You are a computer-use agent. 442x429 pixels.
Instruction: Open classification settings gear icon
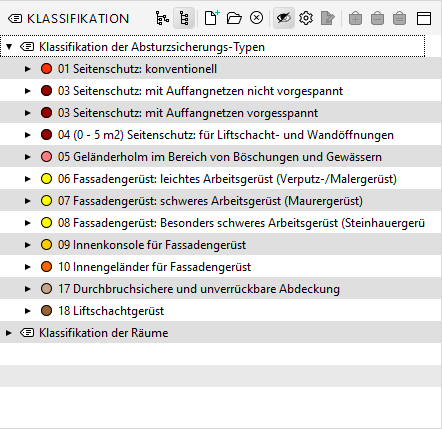(306, 18)
